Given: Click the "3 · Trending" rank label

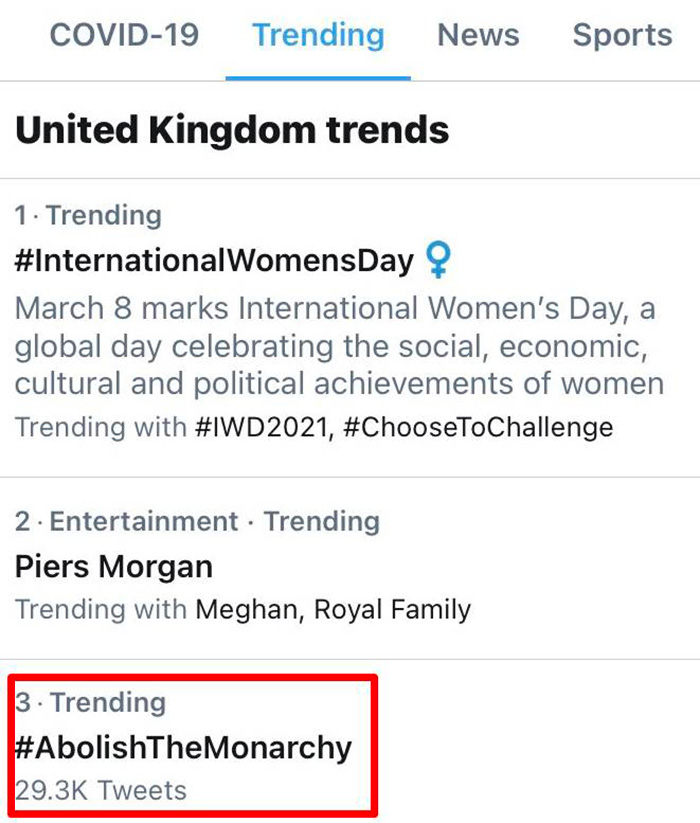Looking at the screenshot, I should tap(90, 703).
